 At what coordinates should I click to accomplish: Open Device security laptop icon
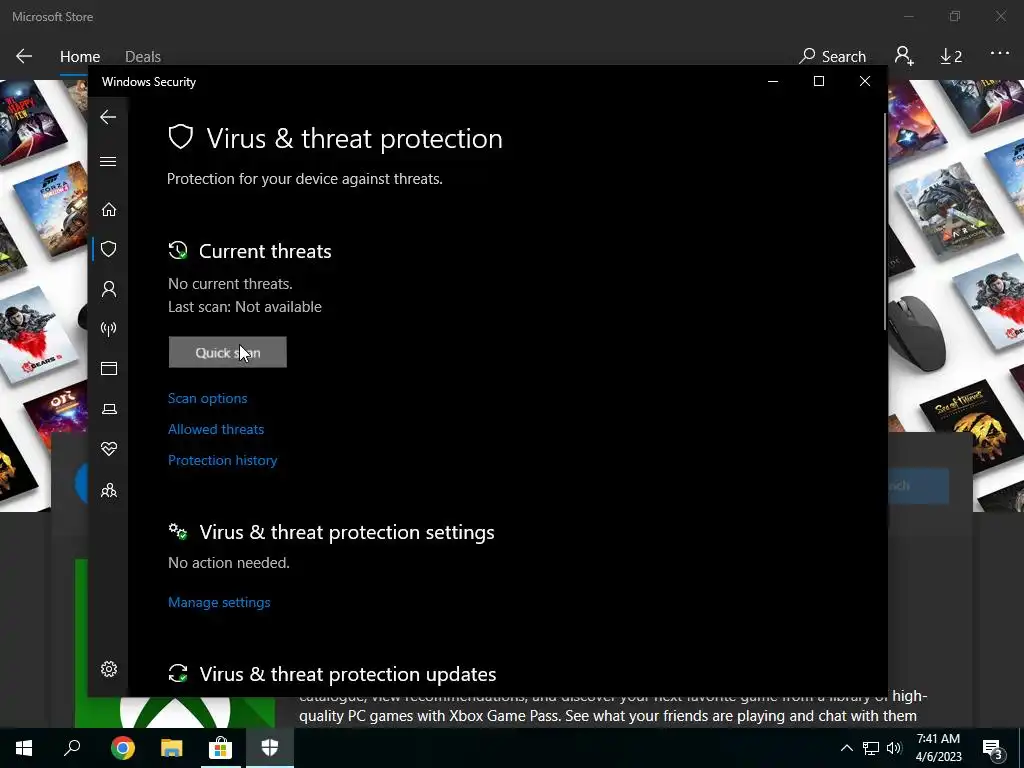tap(108, 409)
